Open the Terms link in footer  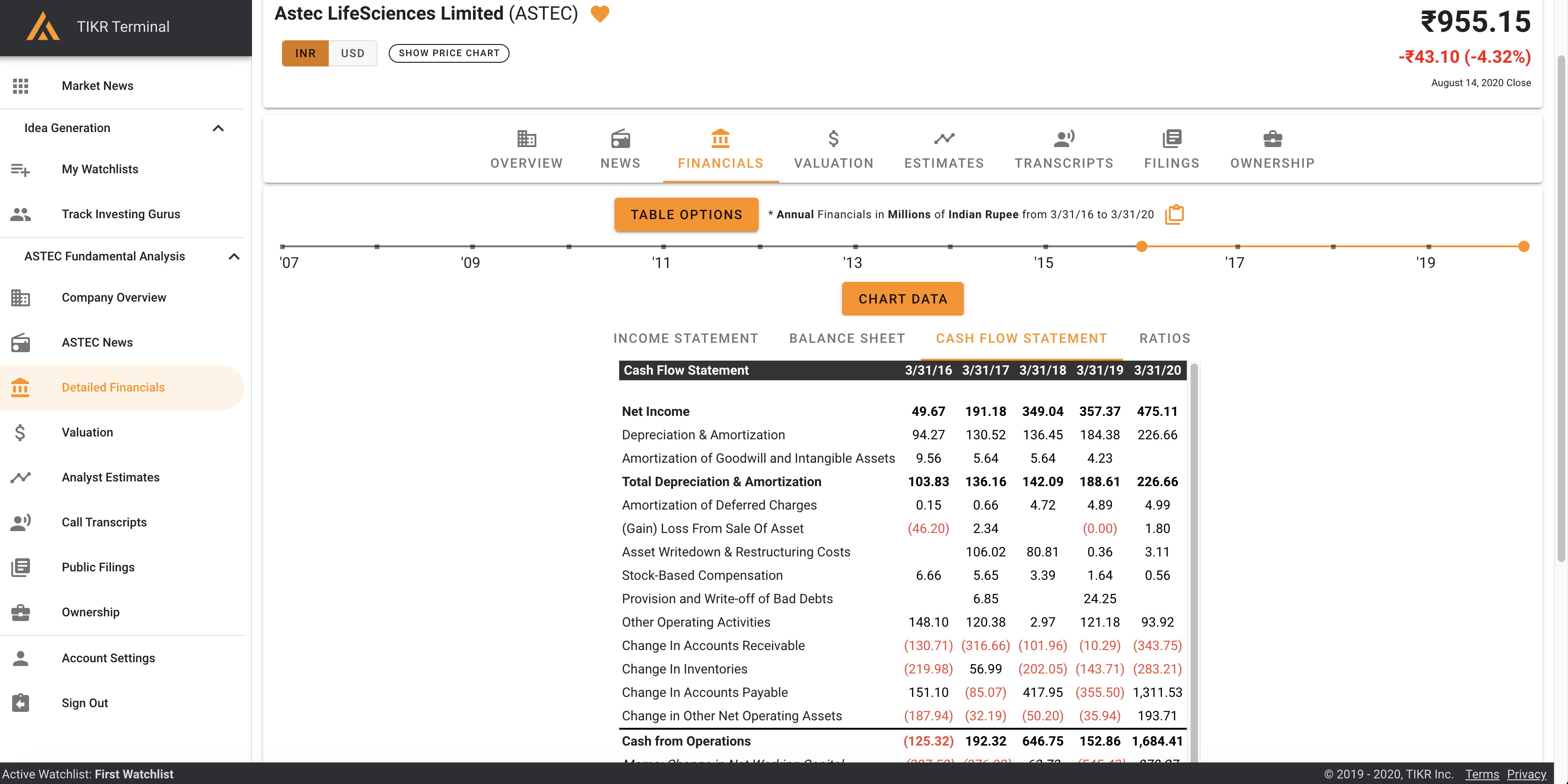pyautogui.click(x=1481, y=774)
